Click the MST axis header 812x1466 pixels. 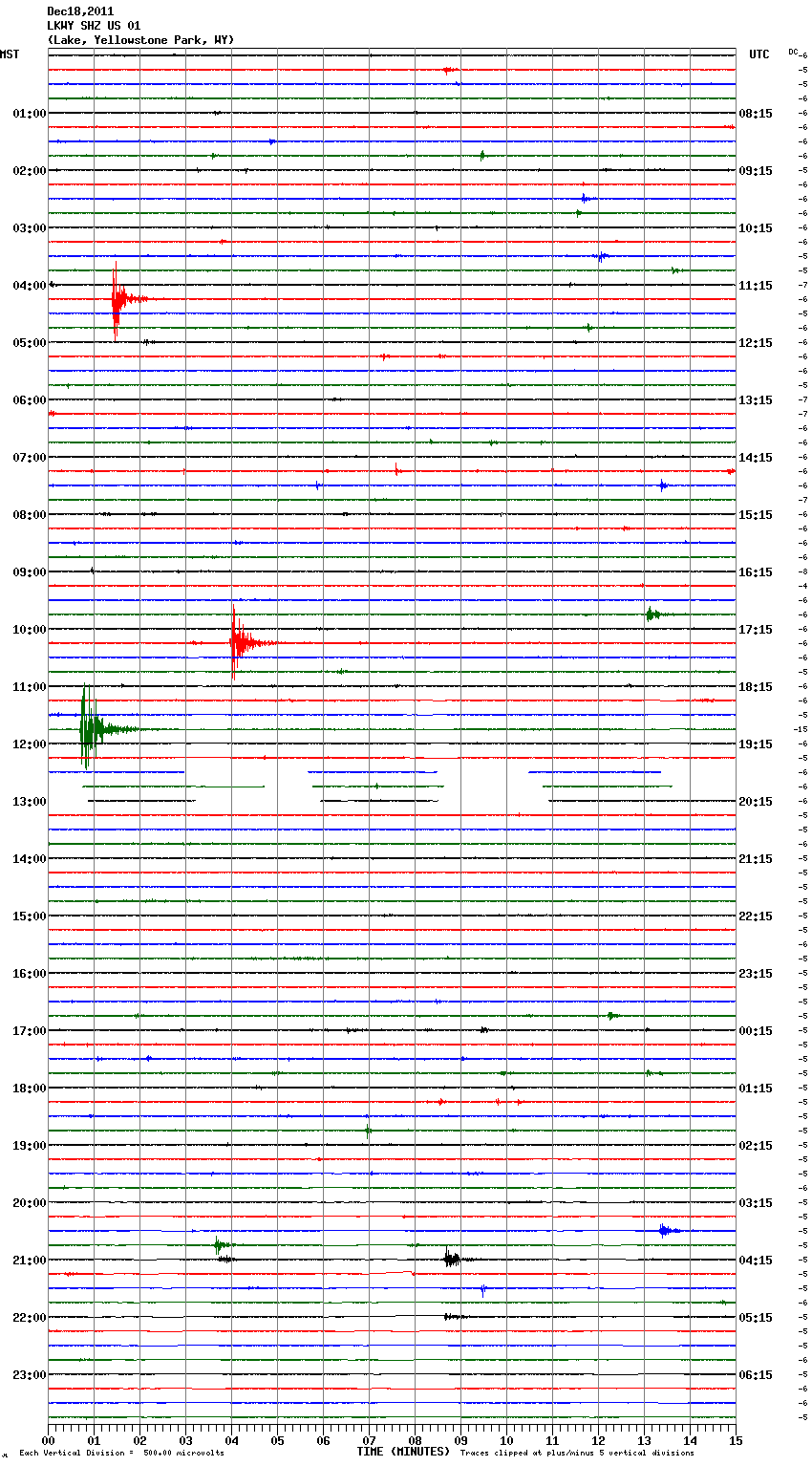10,54
